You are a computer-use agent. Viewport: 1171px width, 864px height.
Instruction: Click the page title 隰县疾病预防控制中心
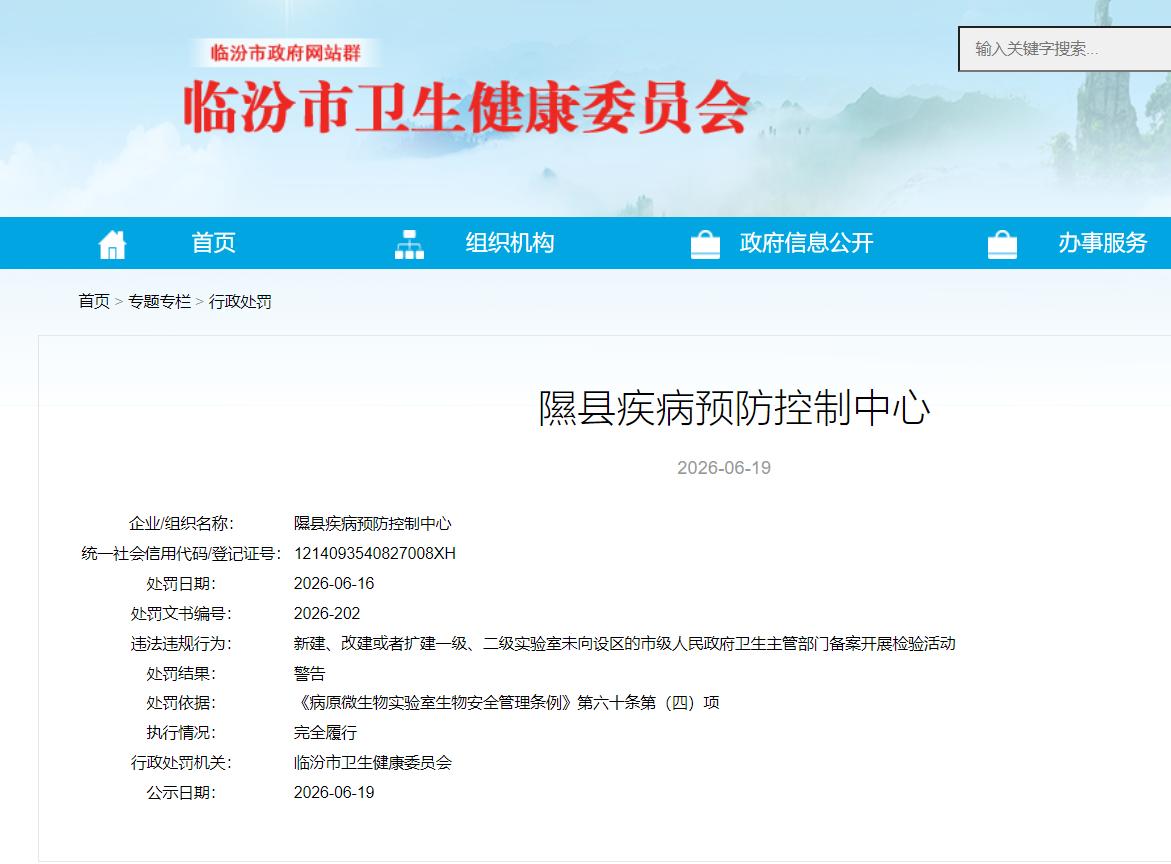coord(734,408)
